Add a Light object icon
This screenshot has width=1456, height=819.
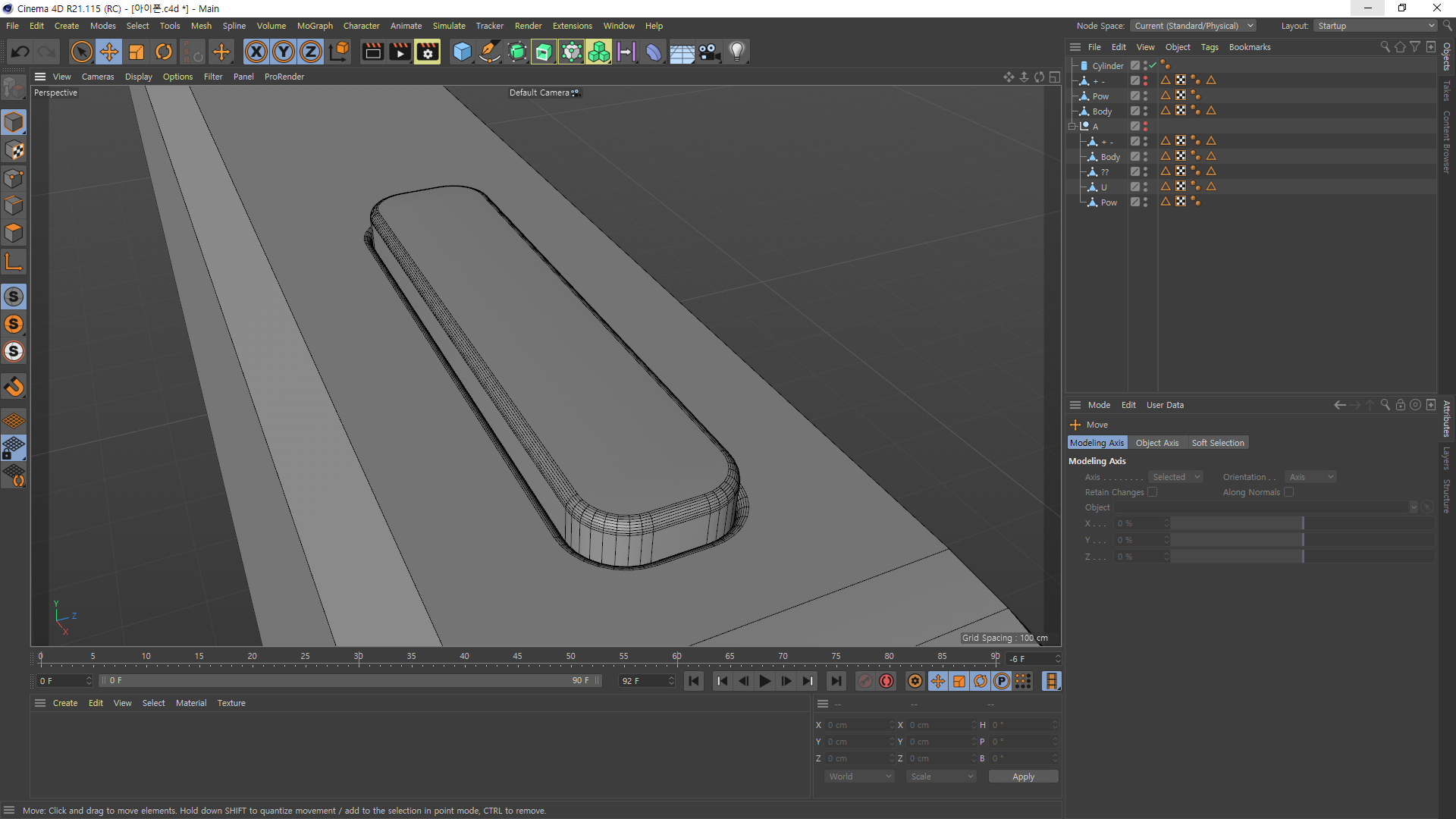coord(736,52)
